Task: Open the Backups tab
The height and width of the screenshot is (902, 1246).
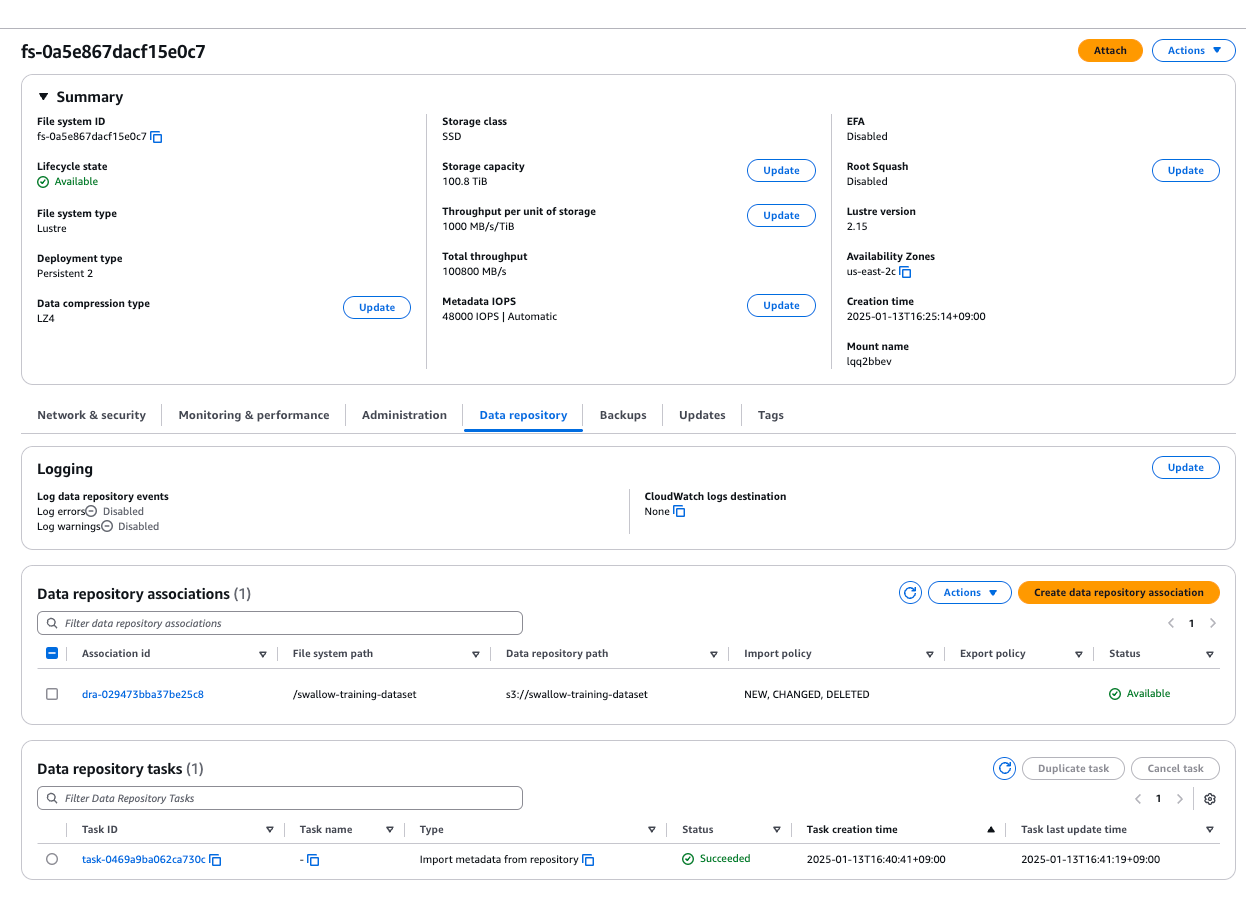Action: pos(623,415)
